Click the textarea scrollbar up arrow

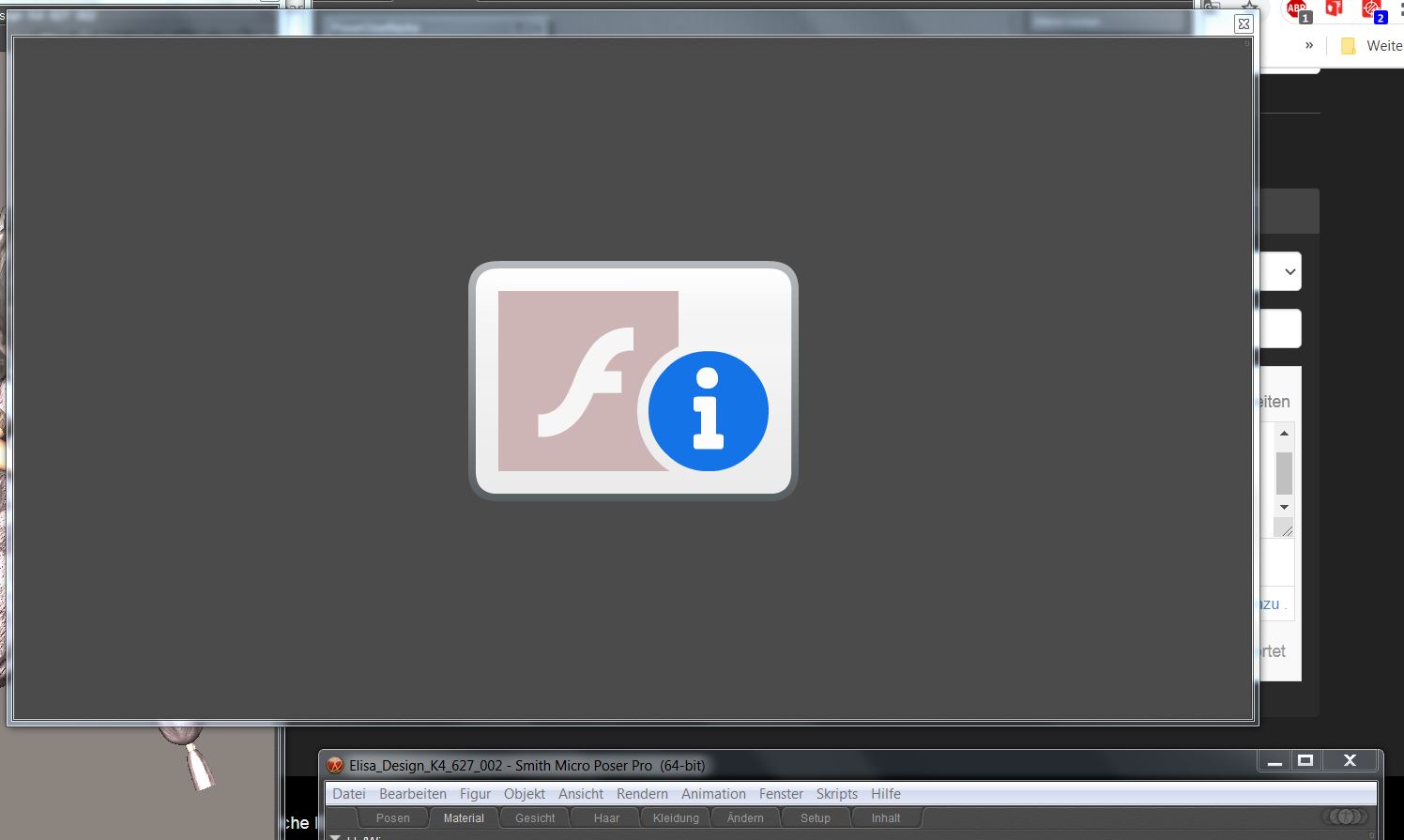tap(1284, 434)
